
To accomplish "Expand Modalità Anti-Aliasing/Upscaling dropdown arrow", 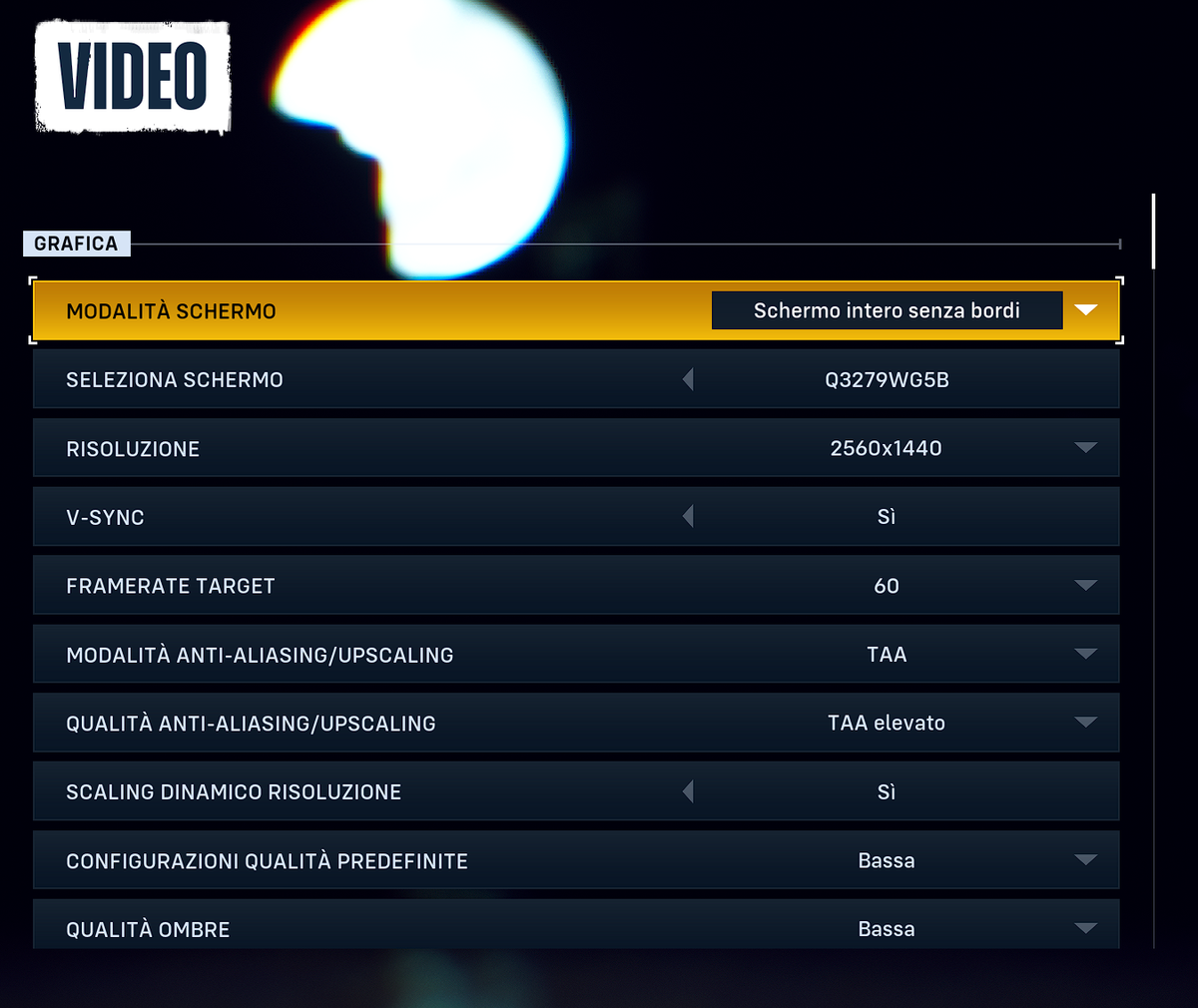I will tap(1086, 655).
